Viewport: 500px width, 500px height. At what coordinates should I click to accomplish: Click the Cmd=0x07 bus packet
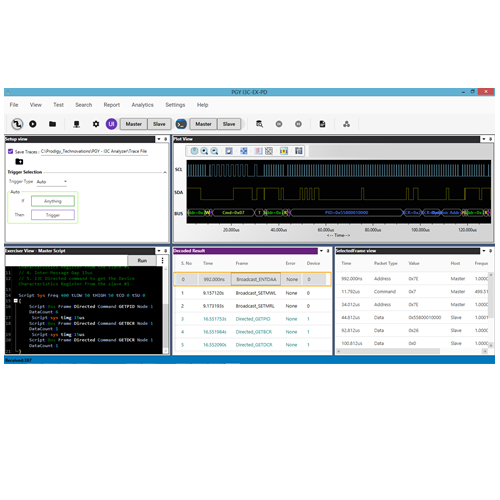[x=233, y=212]
